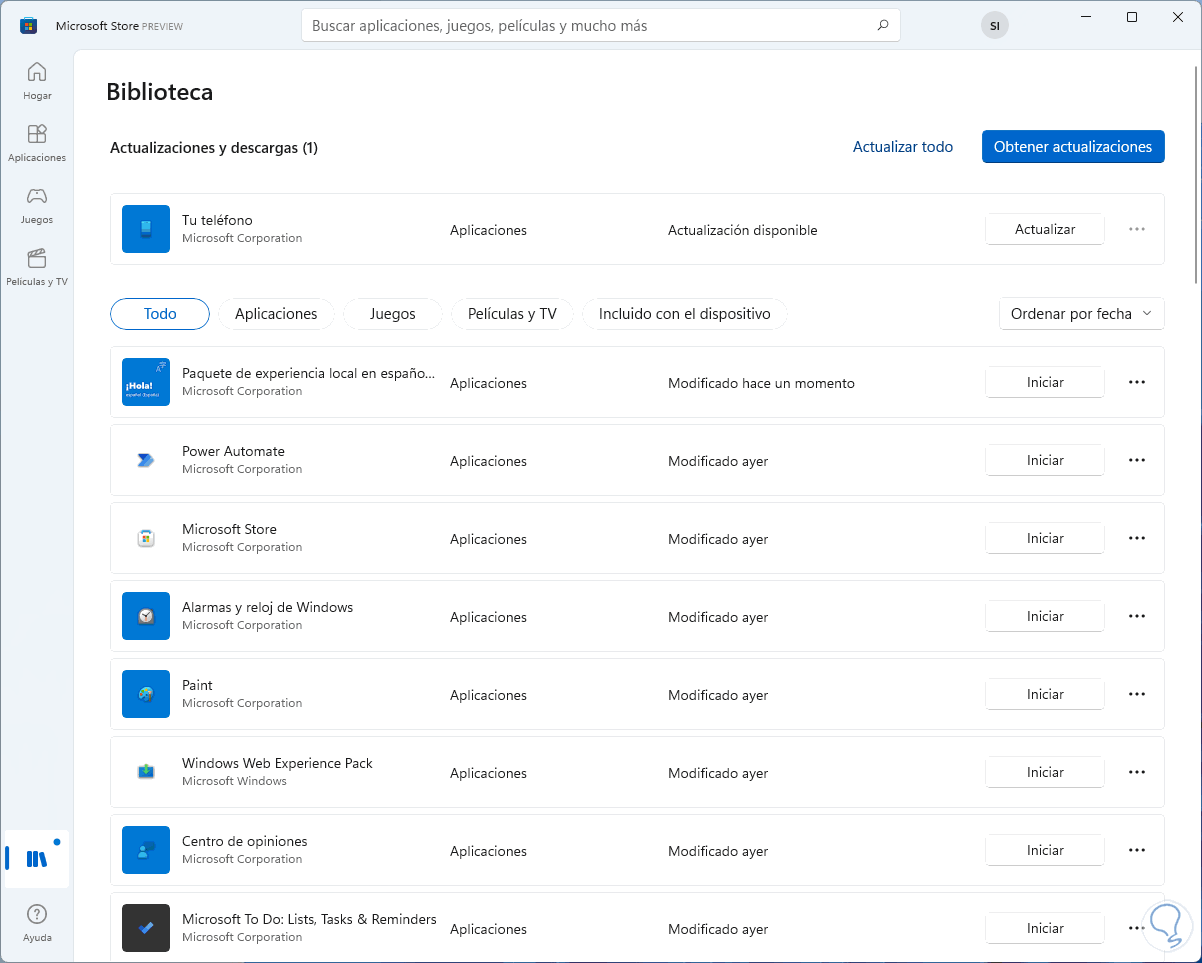Expand the Ordenar por fecha dropdown

click(x=1081, y=314)
